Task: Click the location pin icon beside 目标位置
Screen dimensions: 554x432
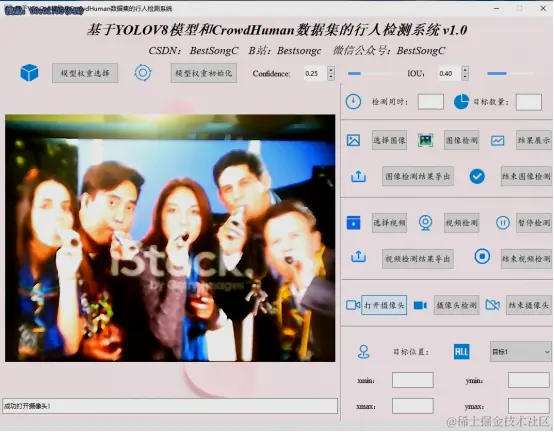Action: 364,352
